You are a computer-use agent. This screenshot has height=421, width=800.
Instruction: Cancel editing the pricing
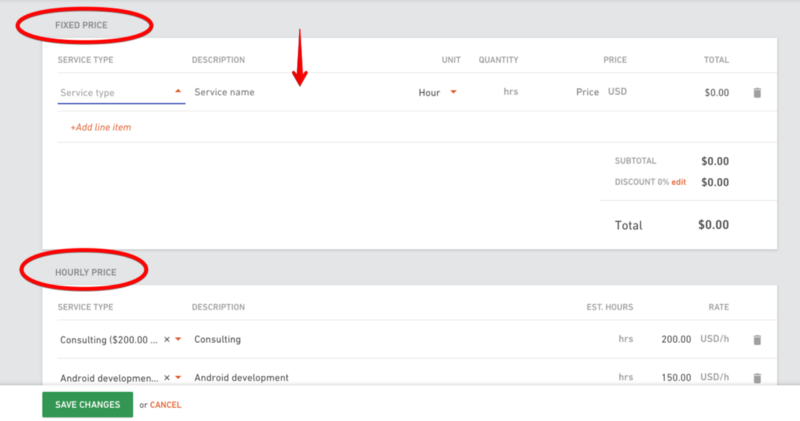165,405
